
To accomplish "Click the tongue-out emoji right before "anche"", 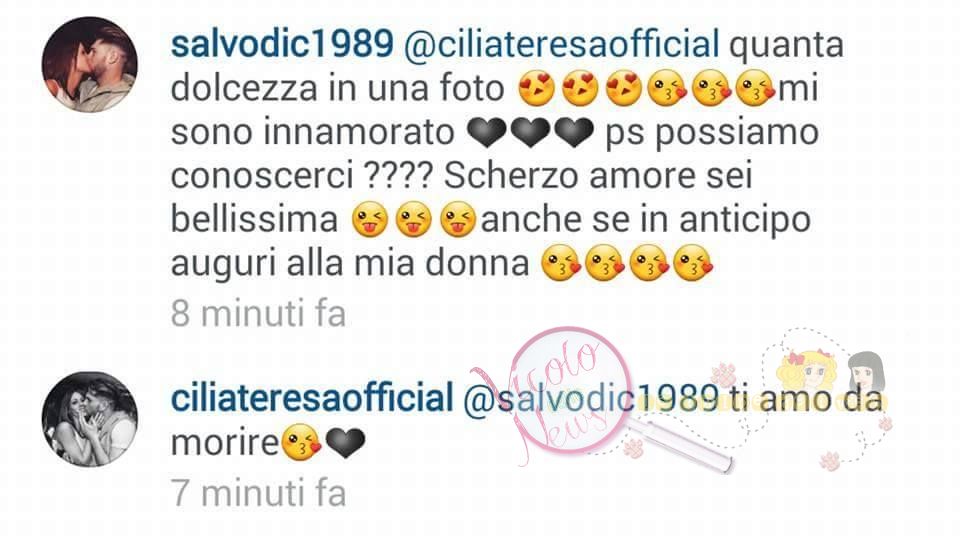I will tap(458, 220).
